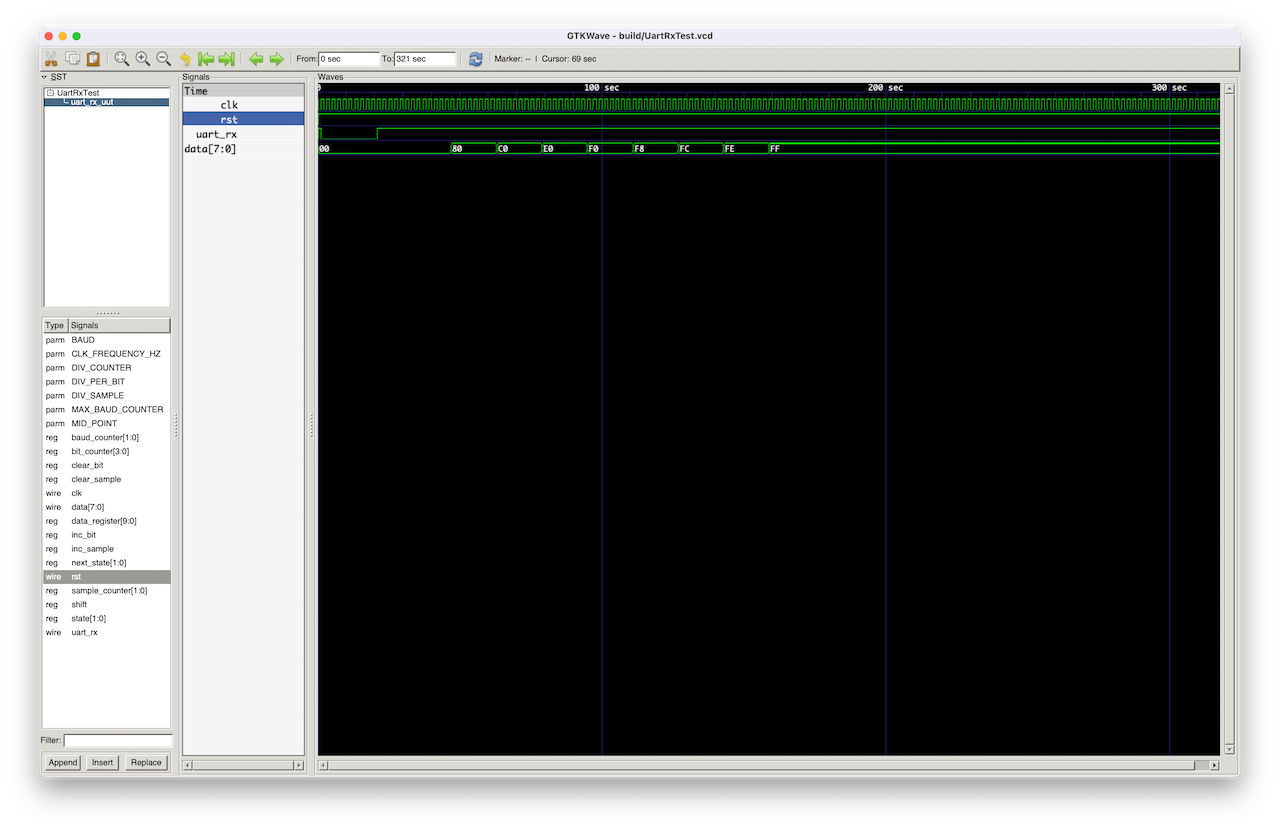Jump to the start of the time range
This screenshot has height=829, width=1280.
click(206, 59)
